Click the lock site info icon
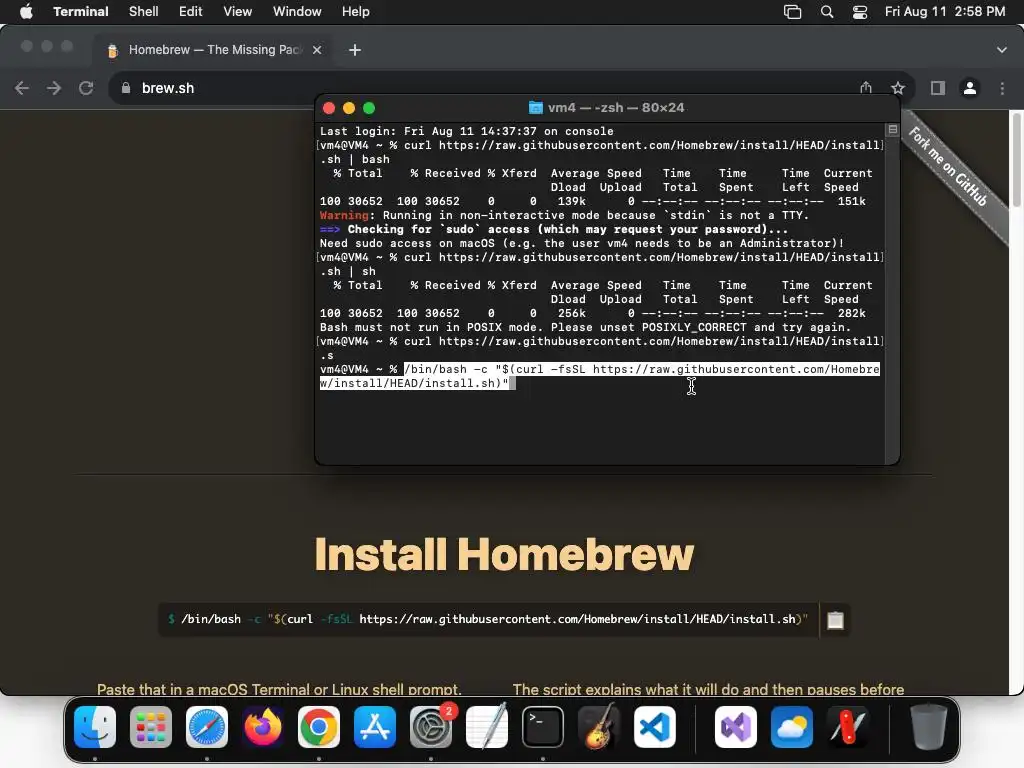The image size is (1024, 768). 126,88
